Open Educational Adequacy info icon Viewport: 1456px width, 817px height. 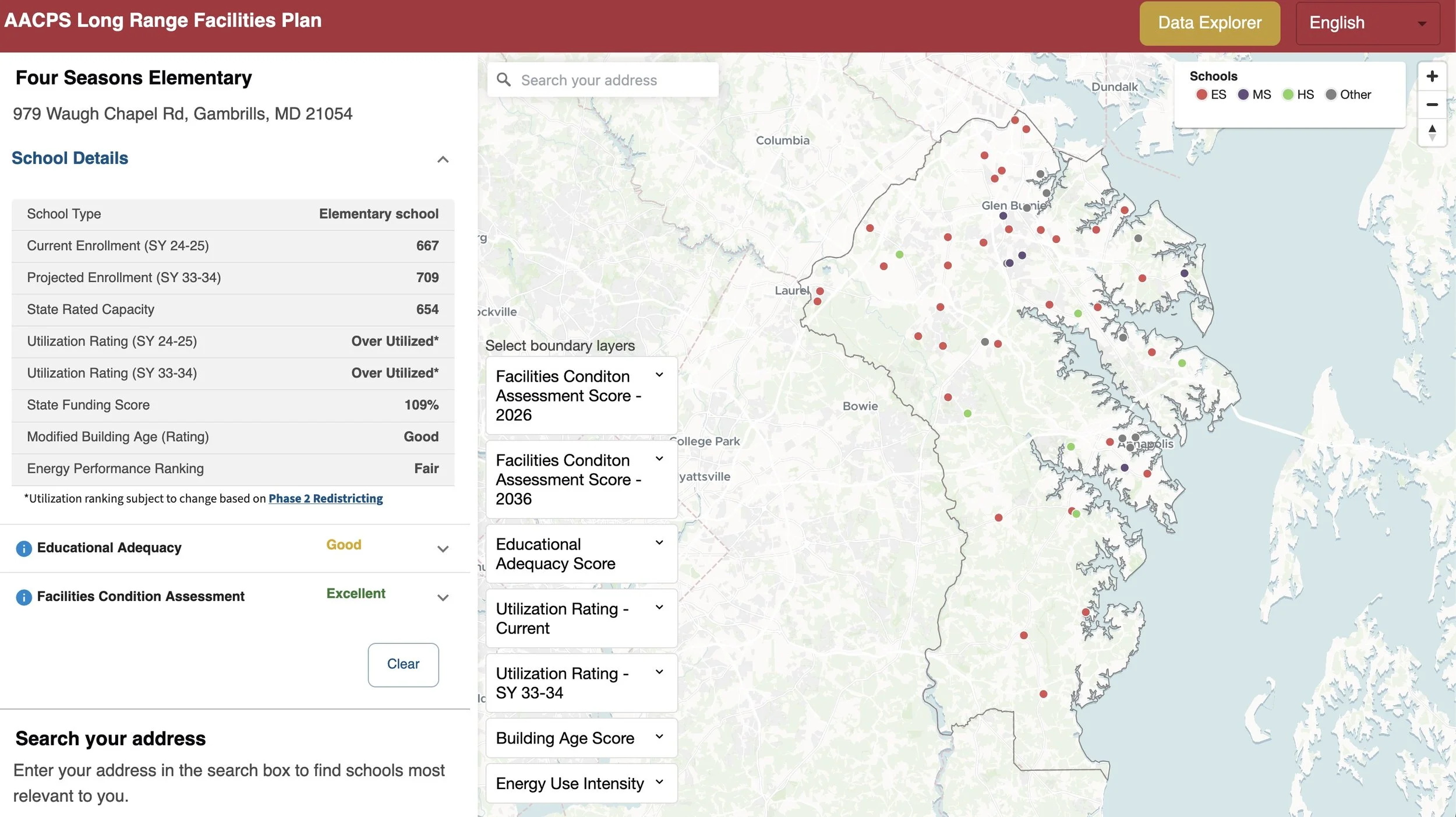[24, 548]
